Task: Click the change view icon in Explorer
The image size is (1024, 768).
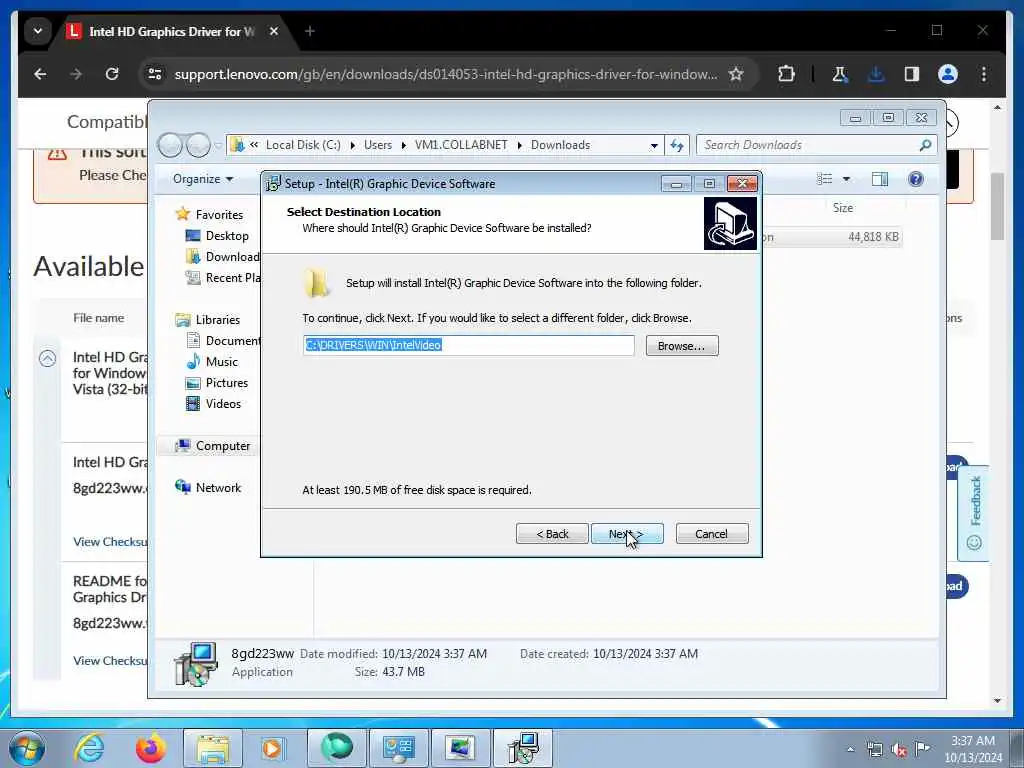Action: click(x=825, y=179)
